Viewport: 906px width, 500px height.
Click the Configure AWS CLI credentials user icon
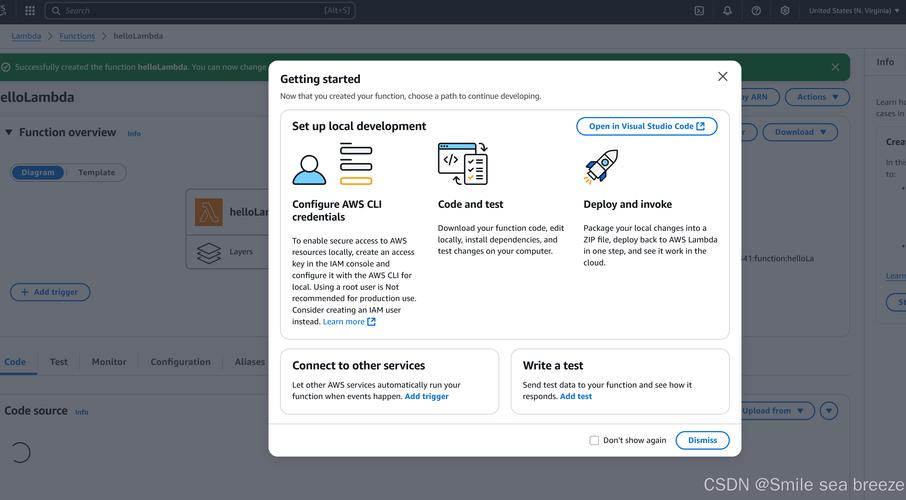click(x=309, y=169)
